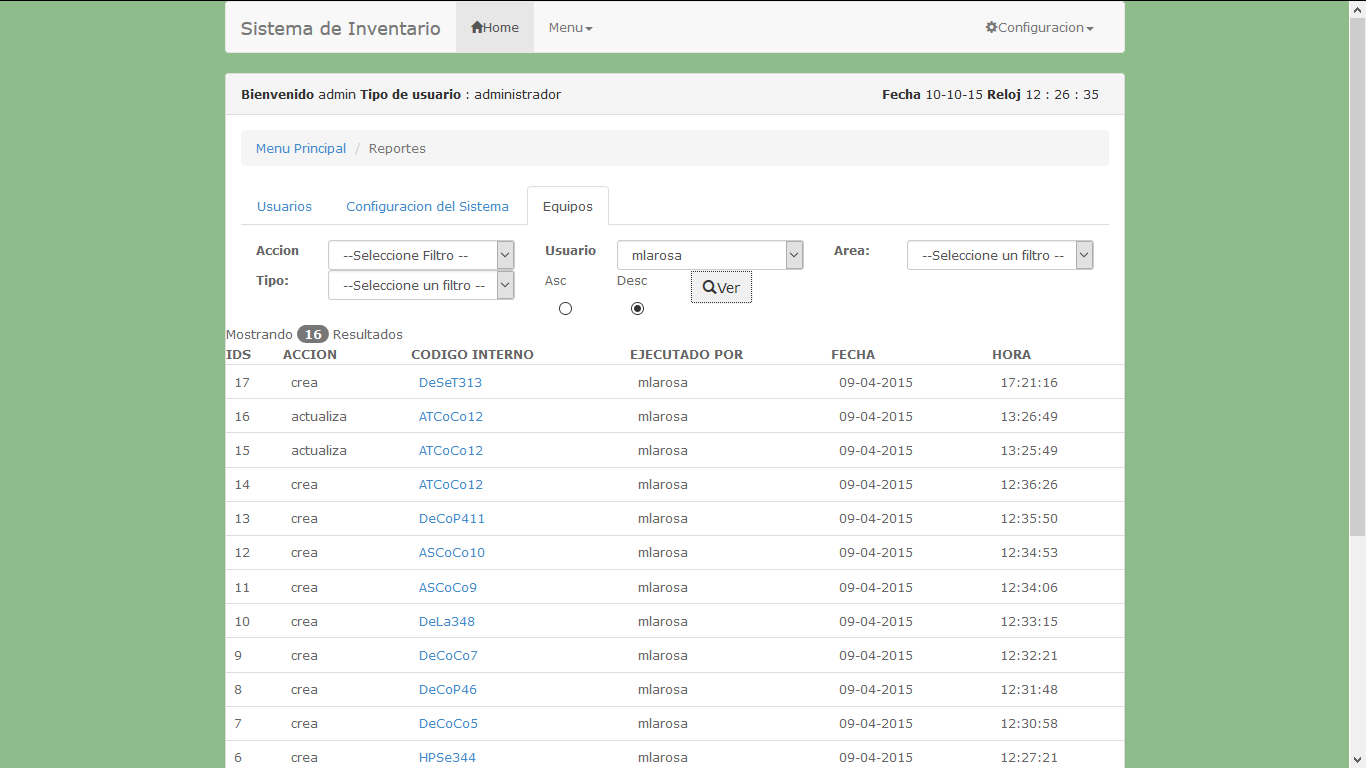Open the DeLa348 code link

click(x=447, y=621)
